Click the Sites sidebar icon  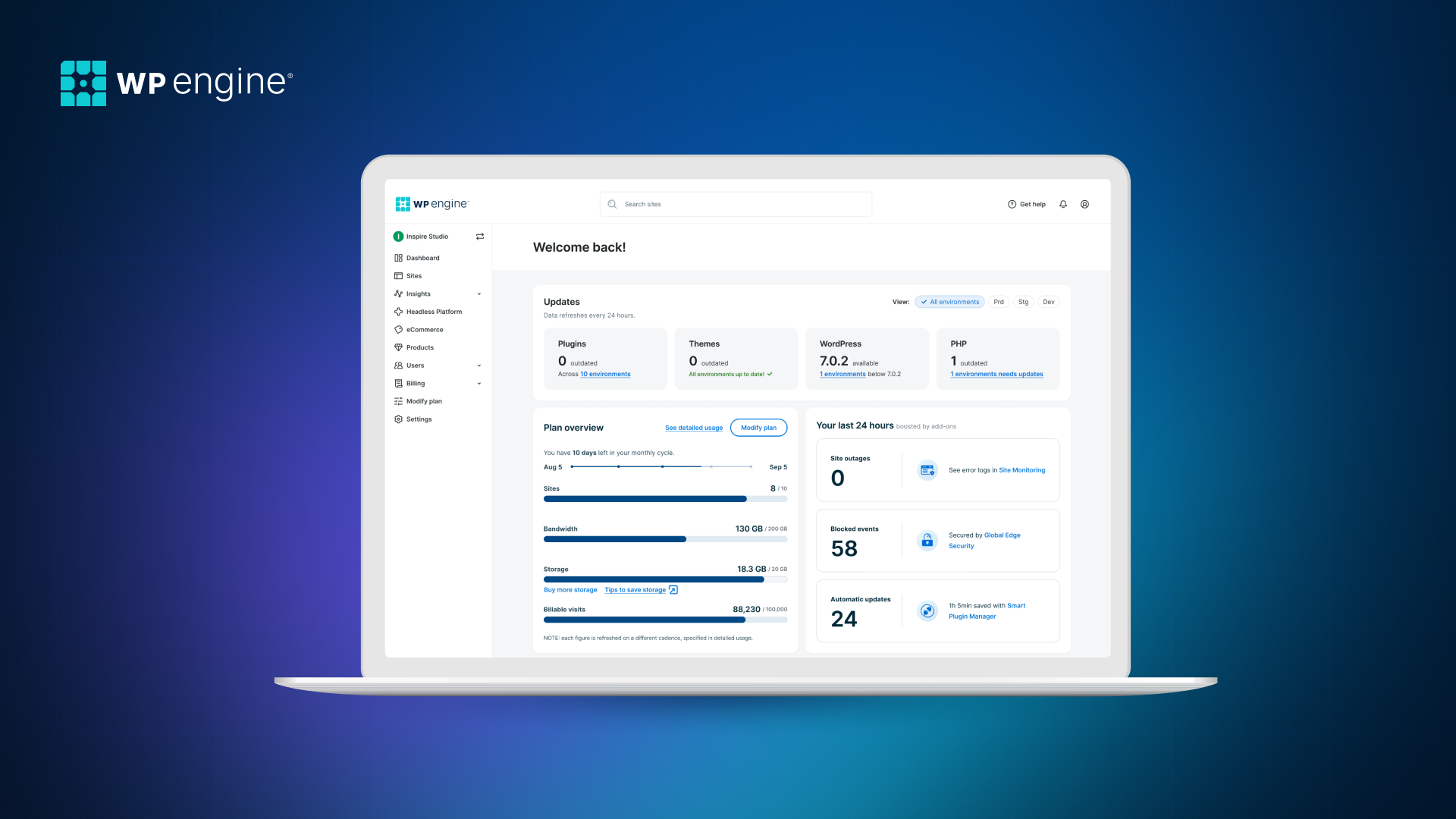click(x=398, y=276)
